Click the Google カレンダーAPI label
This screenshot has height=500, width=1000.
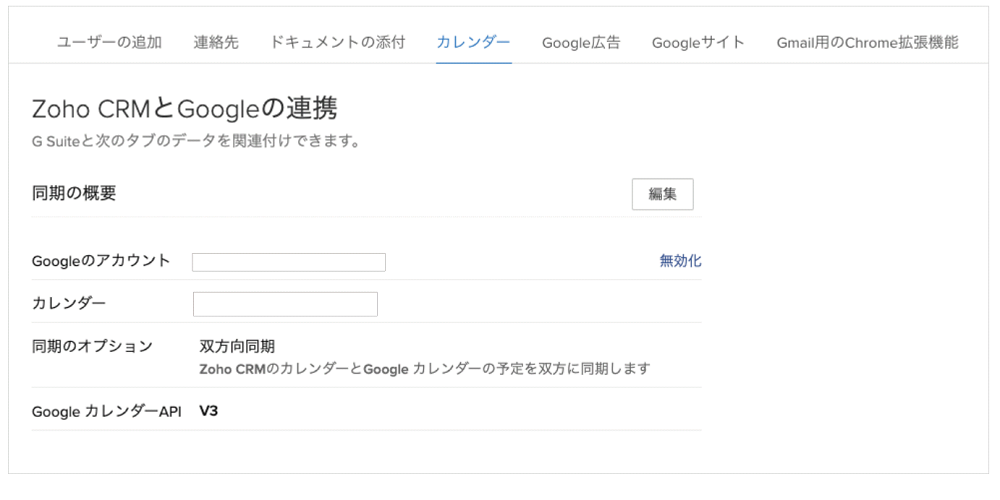[x=107, y=412]
